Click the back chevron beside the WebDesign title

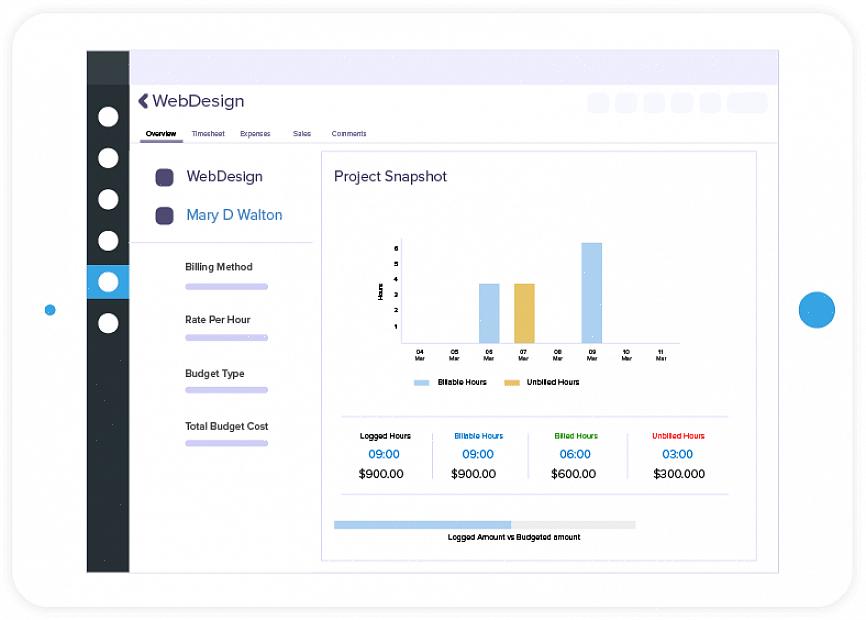coord(143,101)
